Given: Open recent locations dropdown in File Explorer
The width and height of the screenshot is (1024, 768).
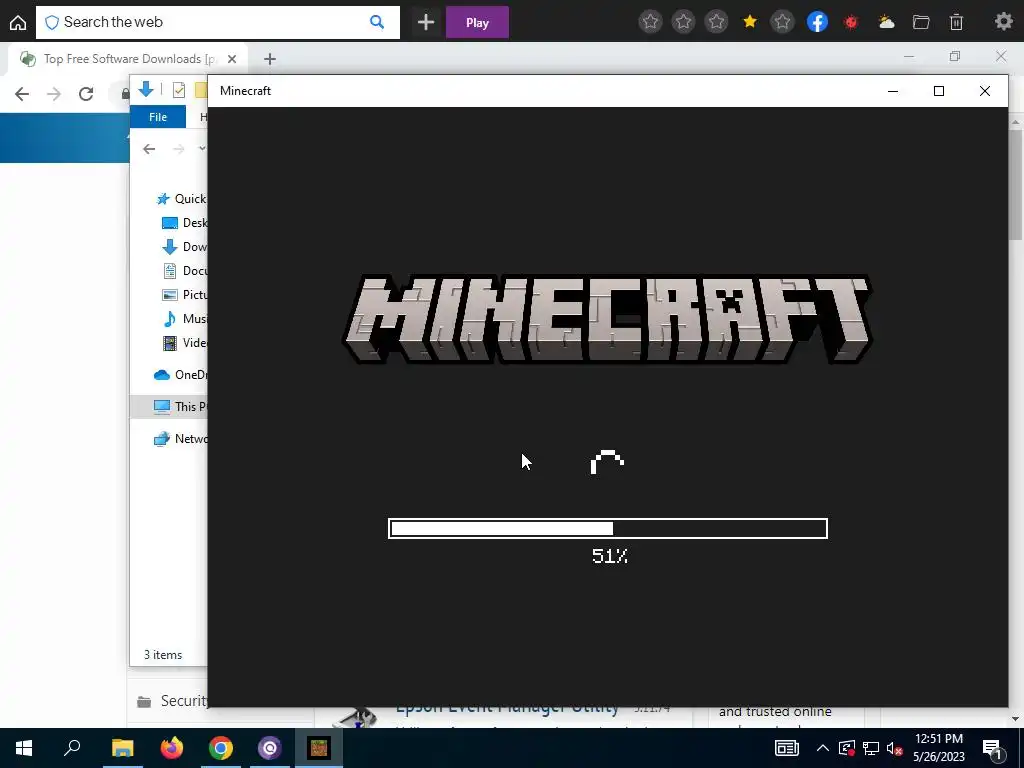Looking at the screenshot, I should tap(202, 149).
